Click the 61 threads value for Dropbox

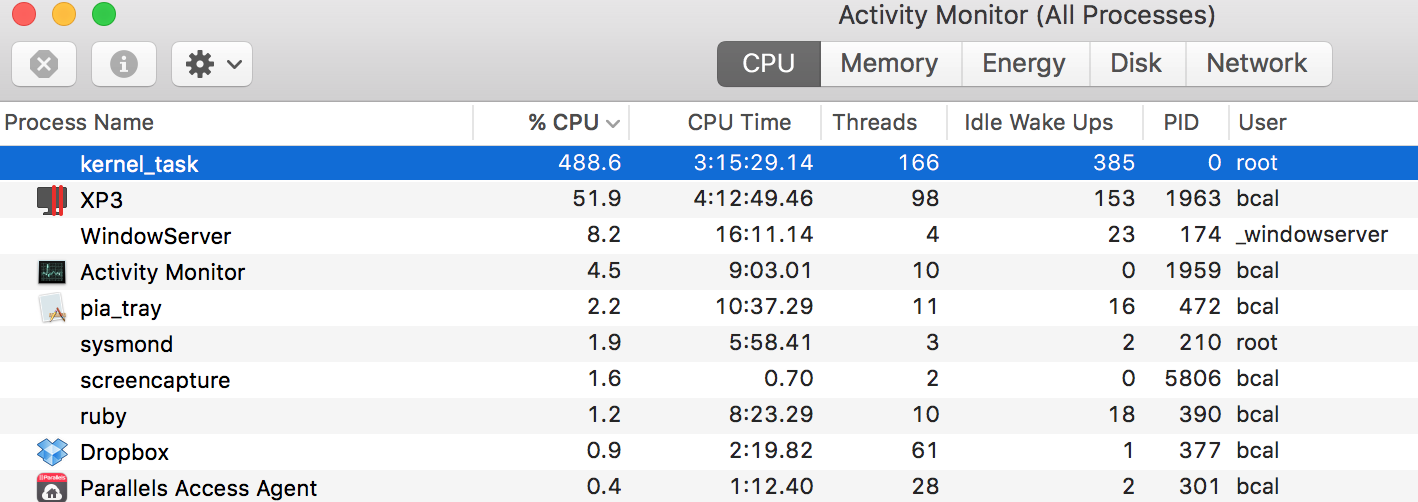pos(926,451)
